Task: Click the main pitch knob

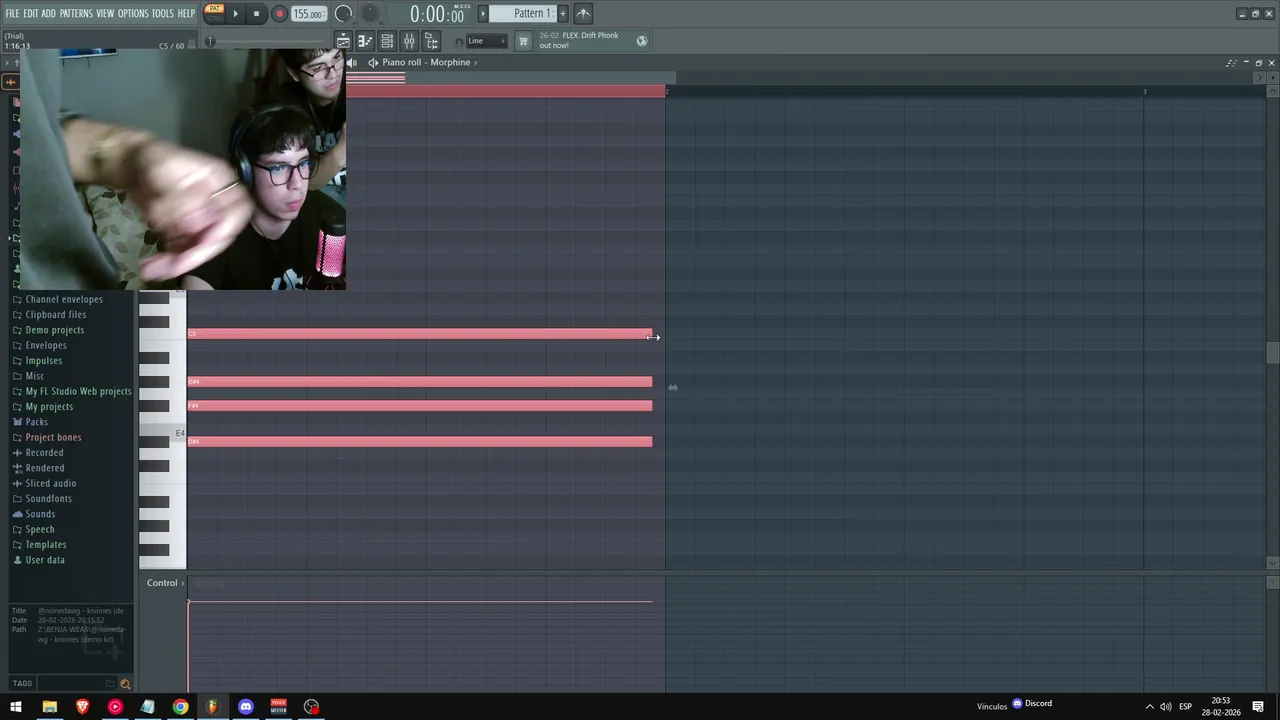Action: click(370, 14)
